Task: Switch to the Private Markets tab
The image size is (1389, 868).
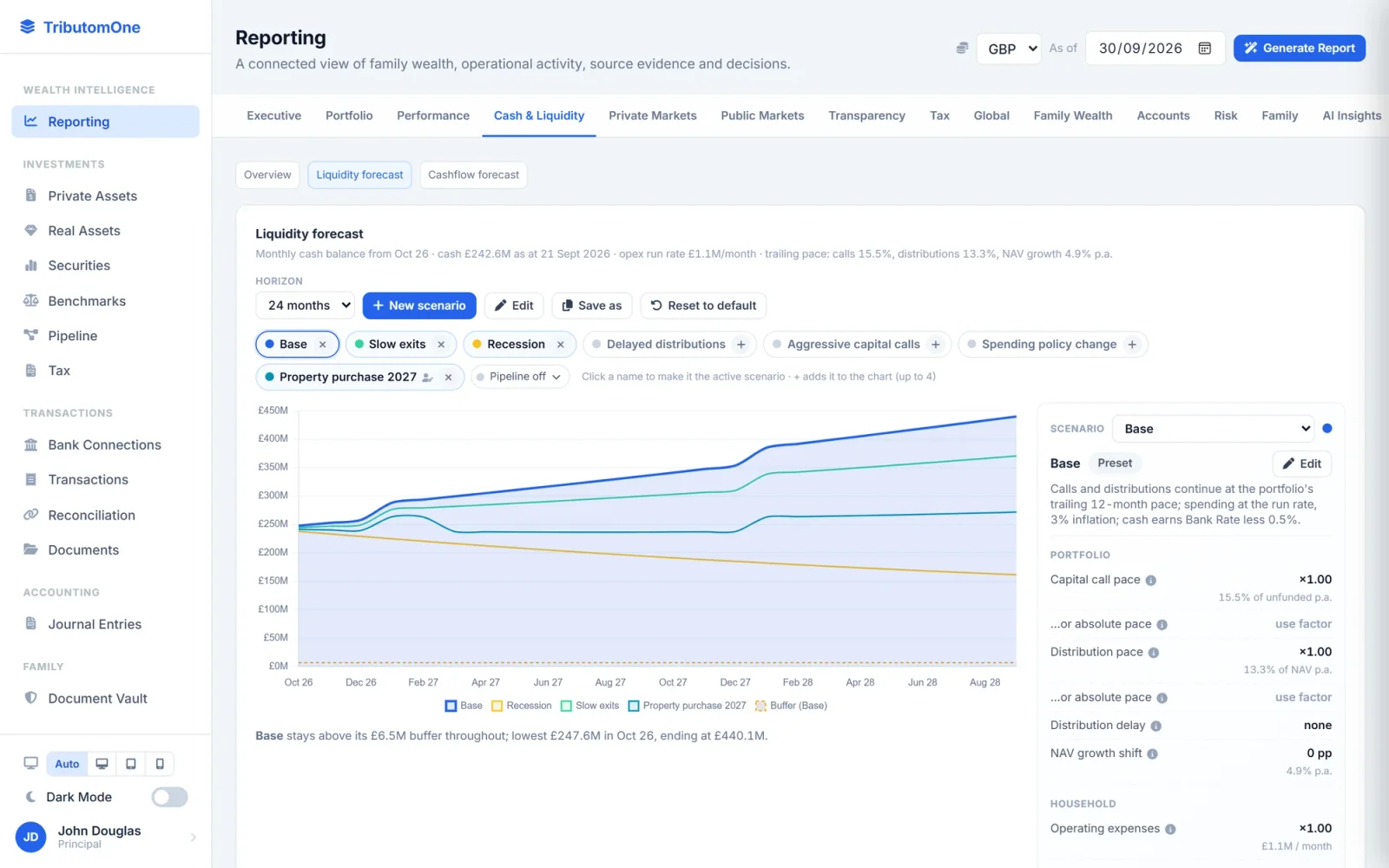Action: [x=653, y=115]
